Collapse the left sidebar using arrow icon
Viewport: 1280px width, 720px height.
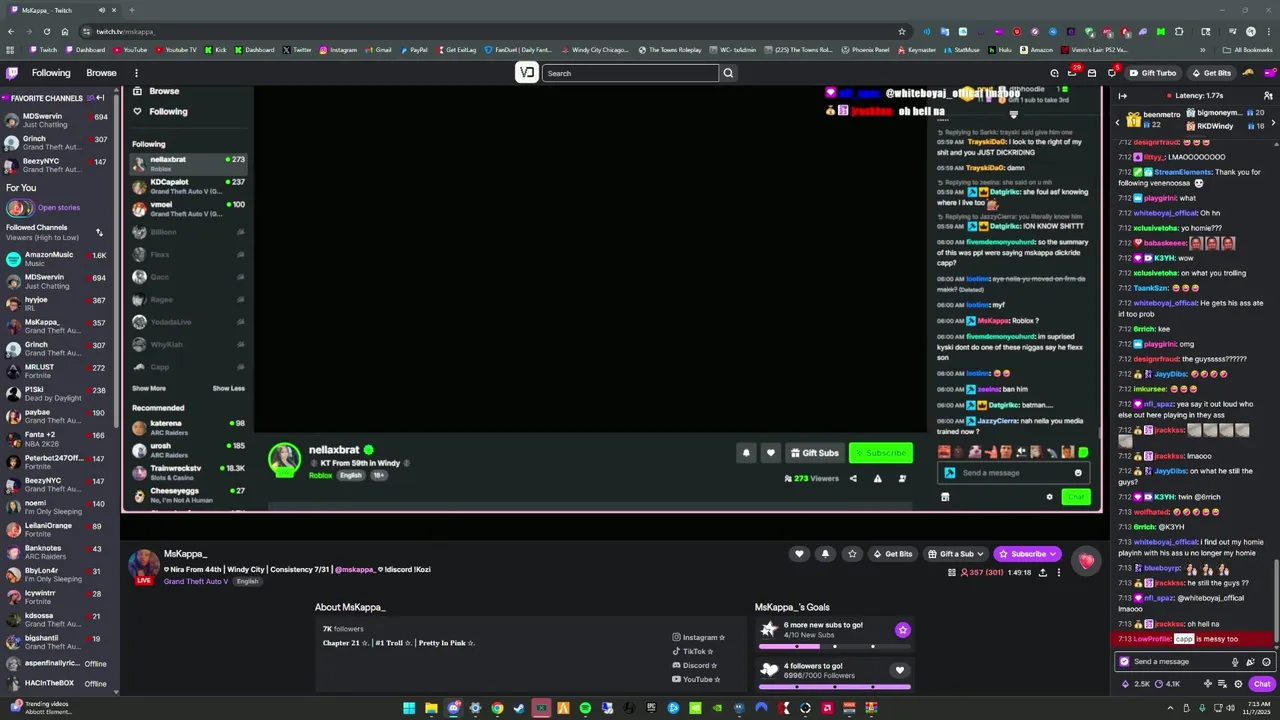[100, 98]
